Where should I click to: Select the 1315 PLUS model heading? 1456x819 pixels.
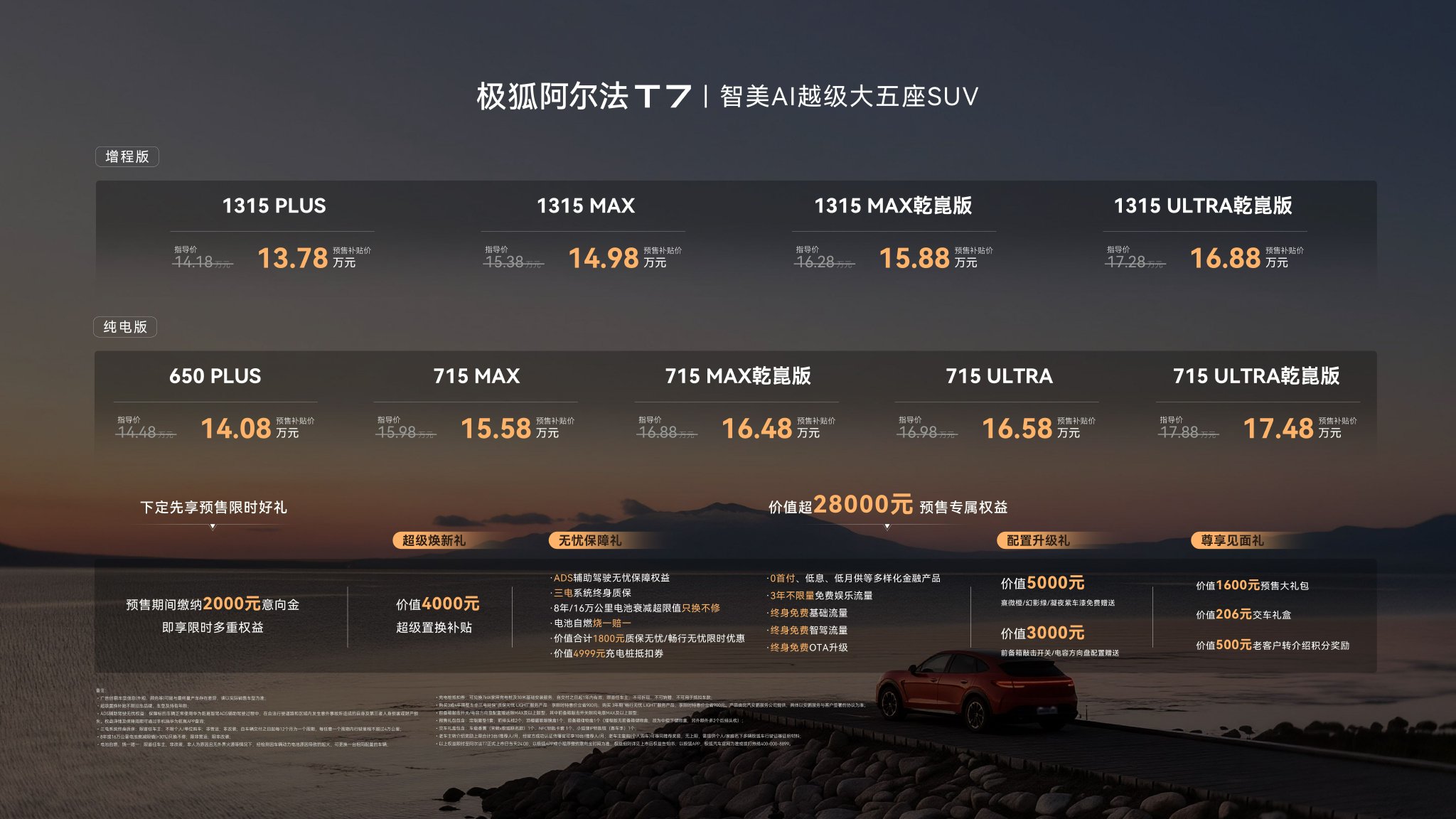click(274, 205)
